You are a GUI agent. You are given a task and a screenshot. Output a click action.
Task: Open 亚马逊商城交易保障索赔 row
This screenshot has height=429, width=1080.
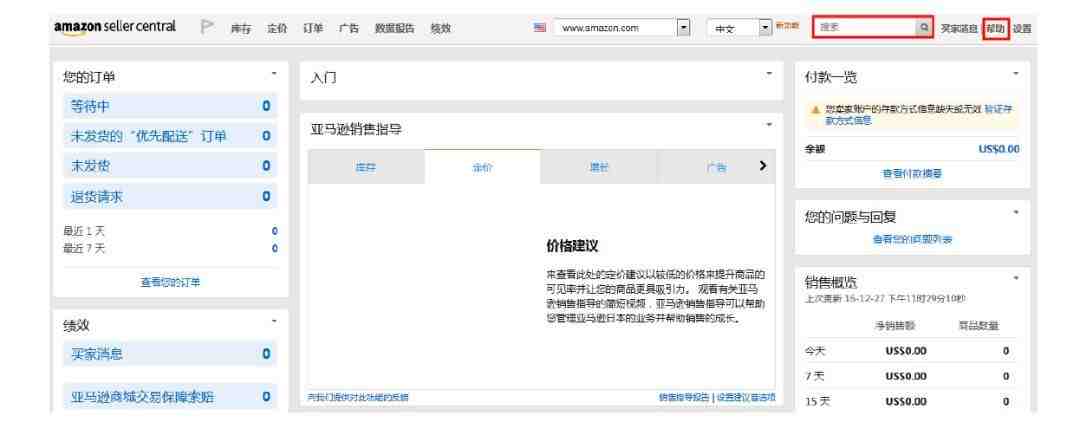click(x=170, y=397)
